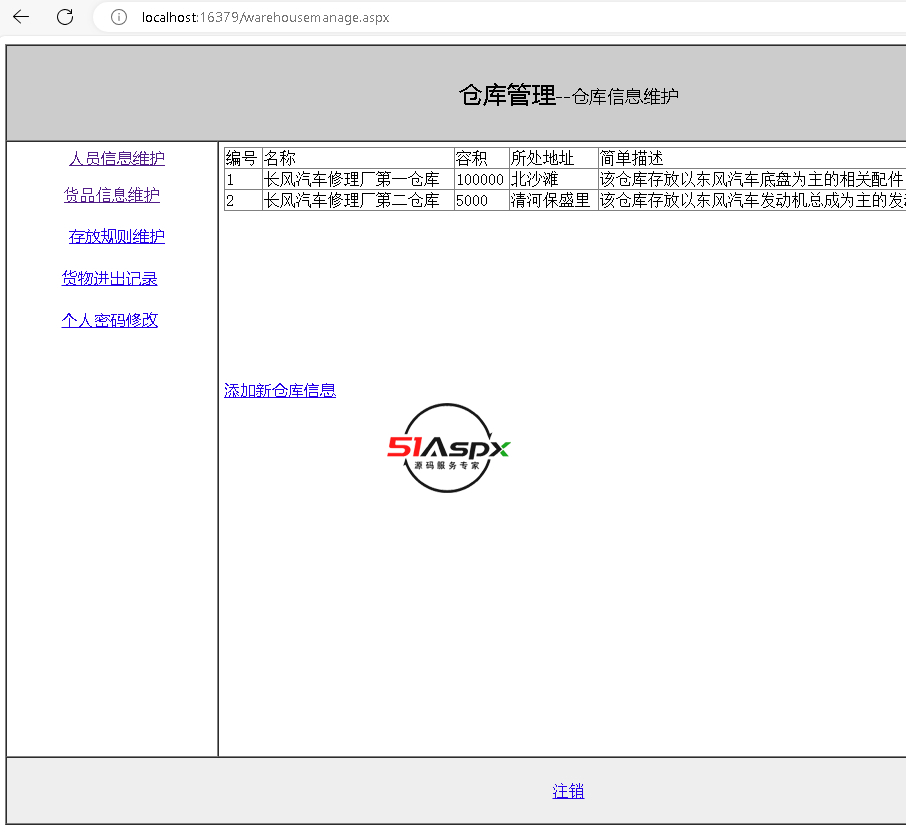Click the 名称 column header
Screen dimensions: 906x834
pos(280,158)
